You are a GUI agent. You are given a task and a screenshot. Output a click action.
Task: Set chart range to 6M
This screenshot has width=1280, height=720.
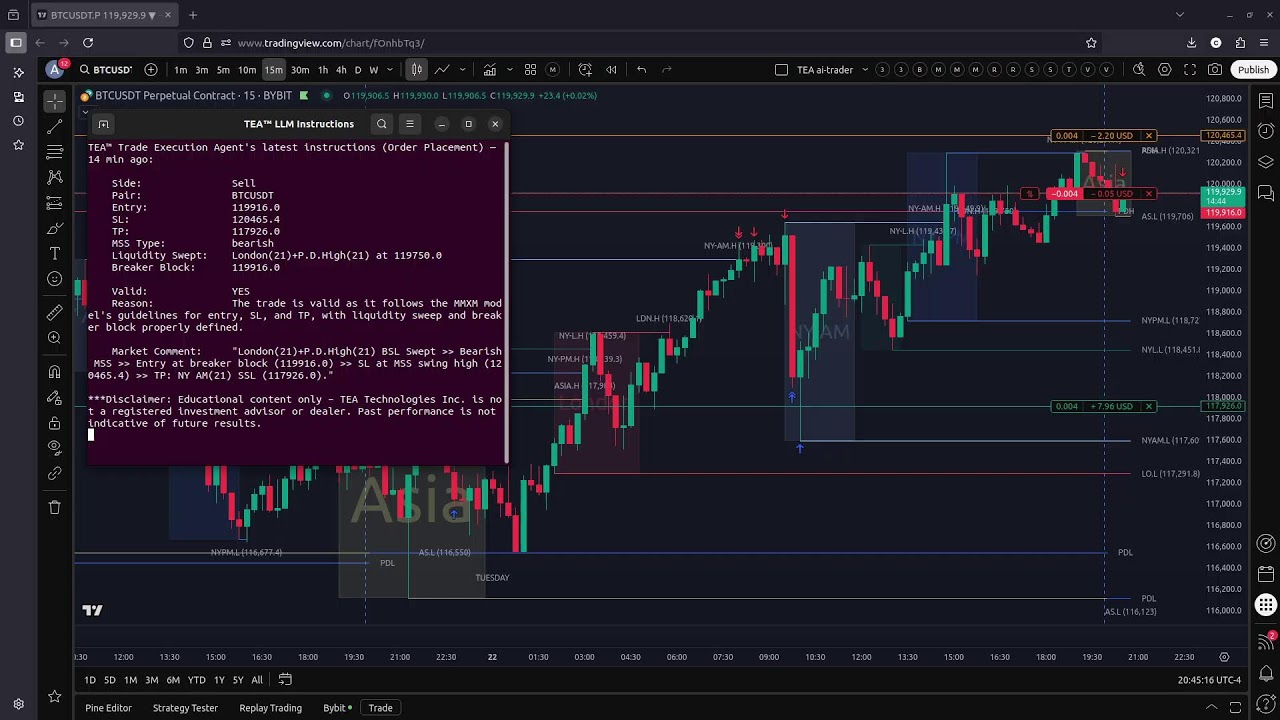pyautogui.click(x=173, y=680)
